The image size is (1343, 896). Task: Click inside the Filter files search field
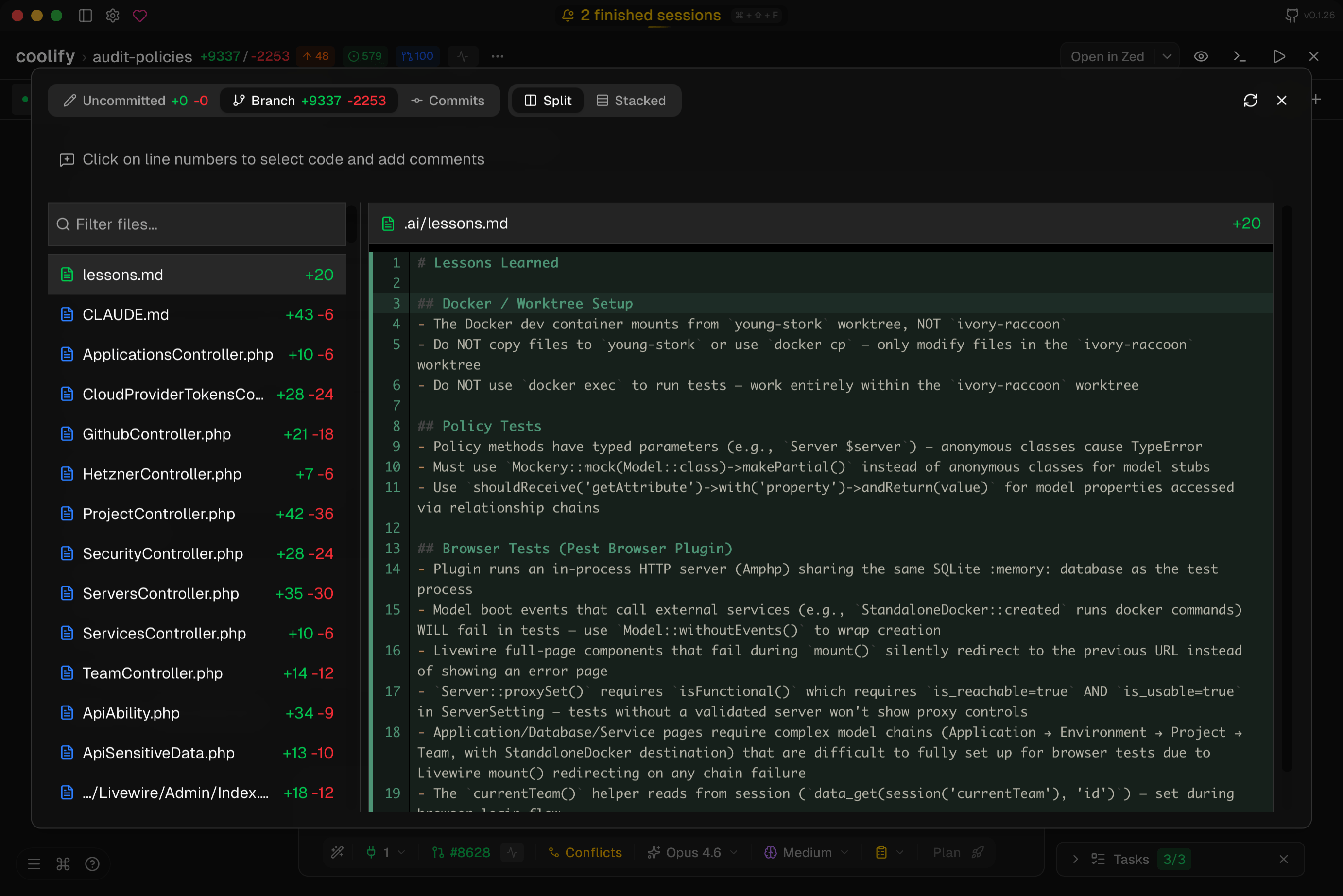pos(196,224)
